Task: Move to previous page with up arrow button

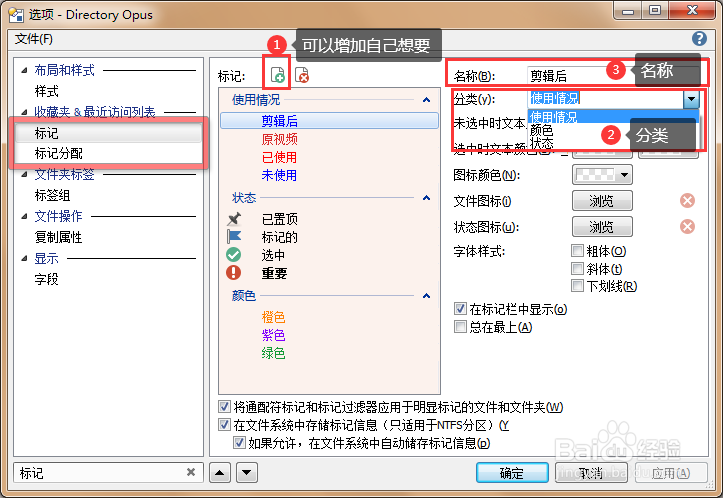Action: [220, 472]
